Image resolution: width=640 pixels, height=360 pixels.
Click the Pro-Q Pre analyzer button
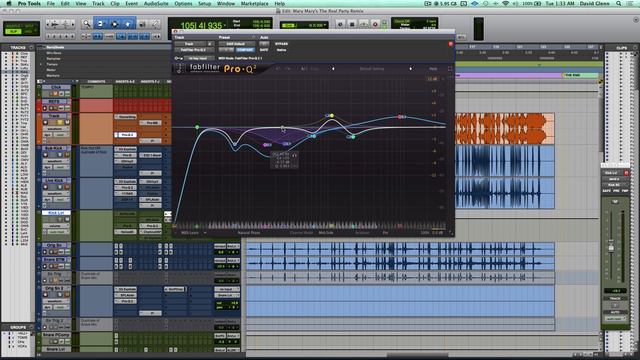pos(385,233)
